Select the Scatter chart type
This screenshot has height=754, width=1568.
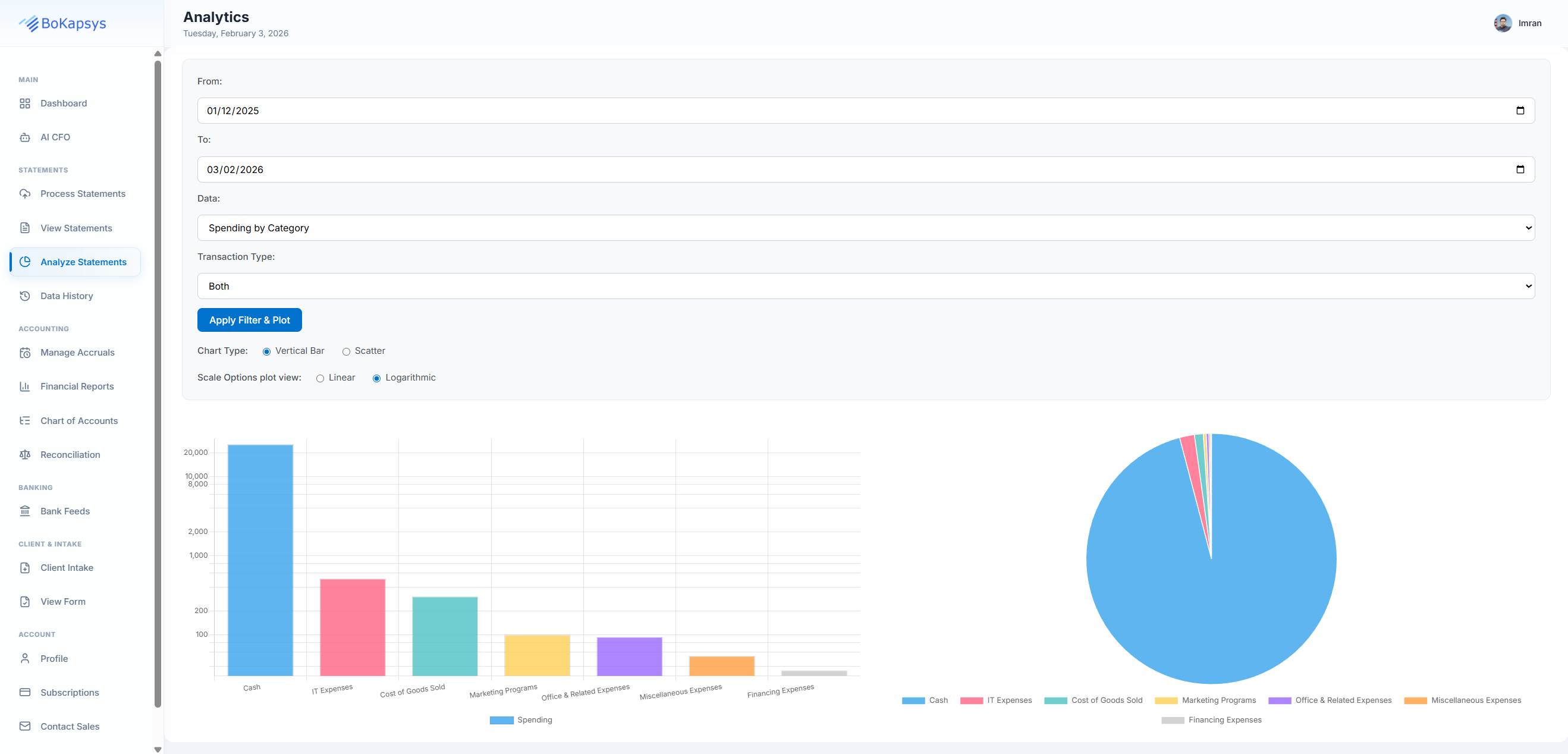click(345, 352)
